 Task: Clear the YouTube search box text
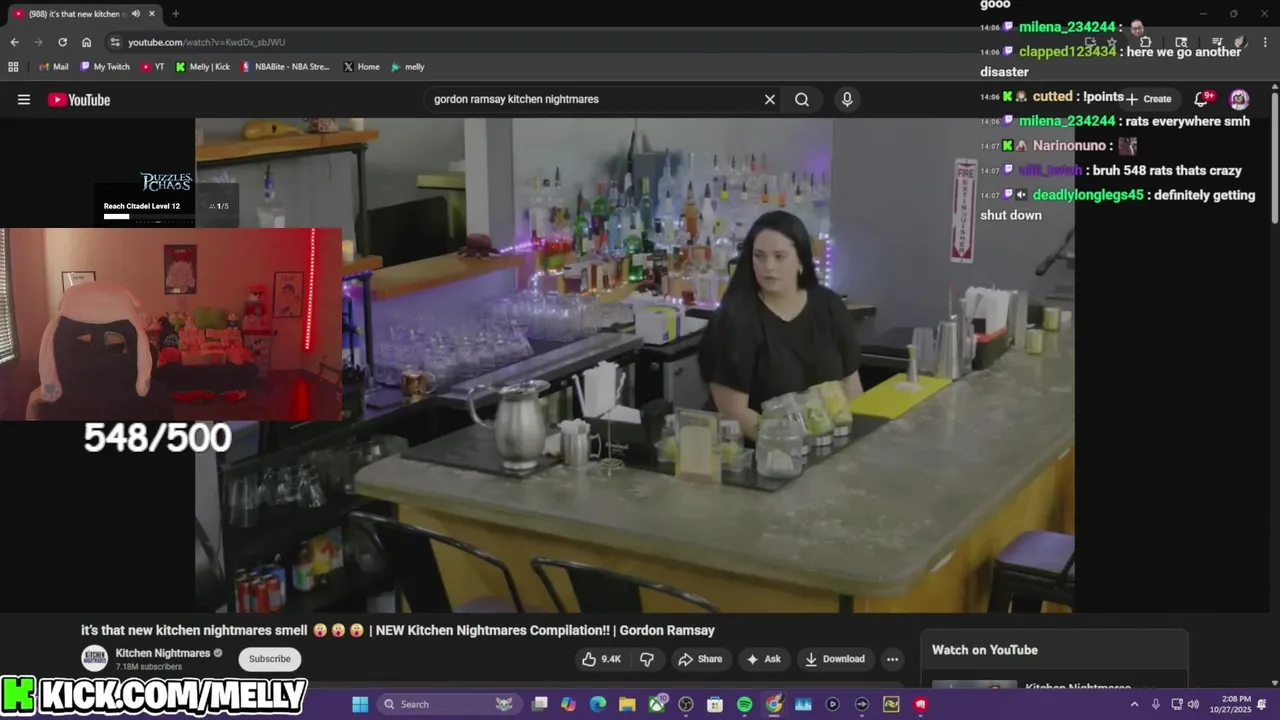coord(770,99)
